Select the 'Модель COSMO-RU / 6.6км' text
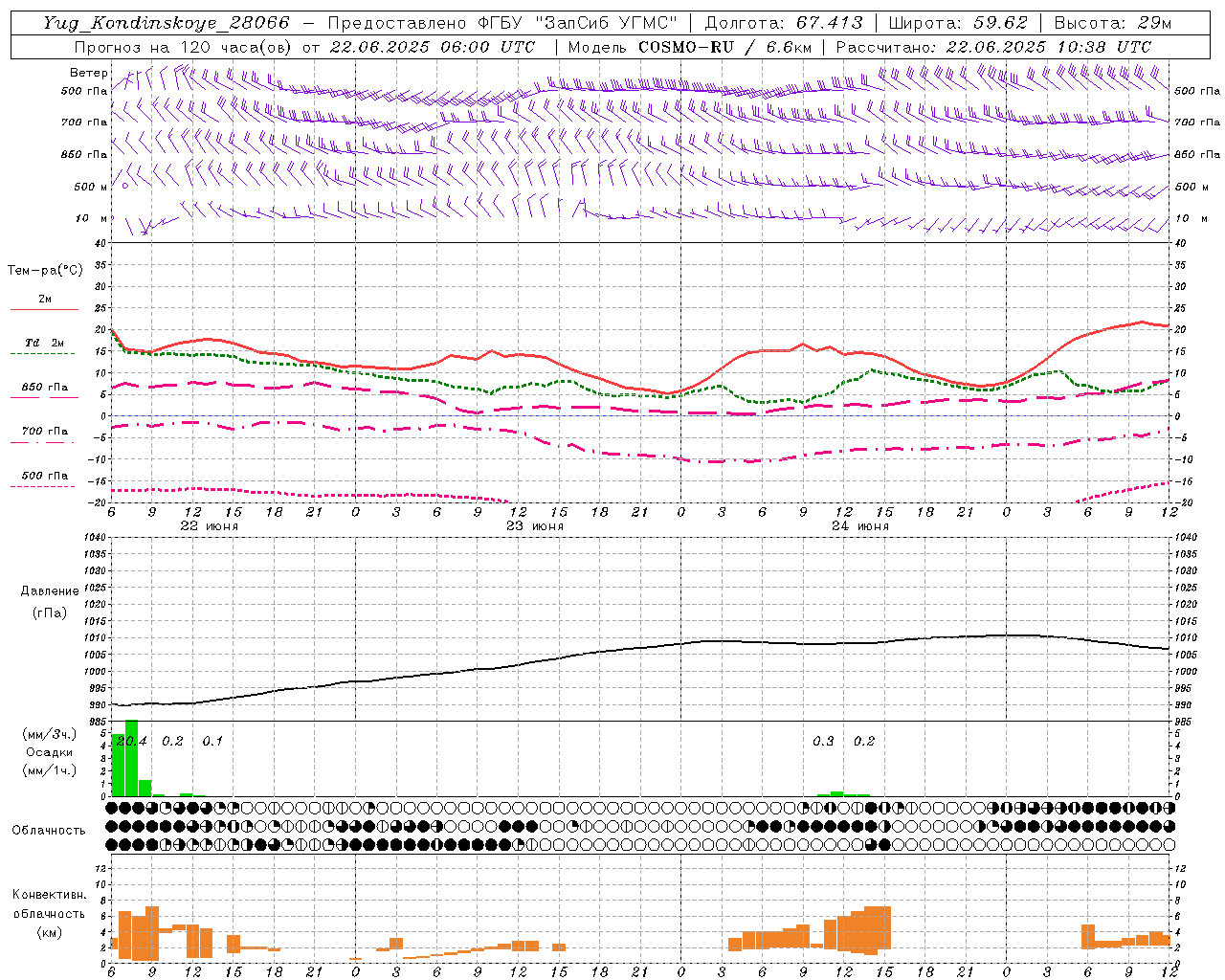 click(x=689, y=47)
